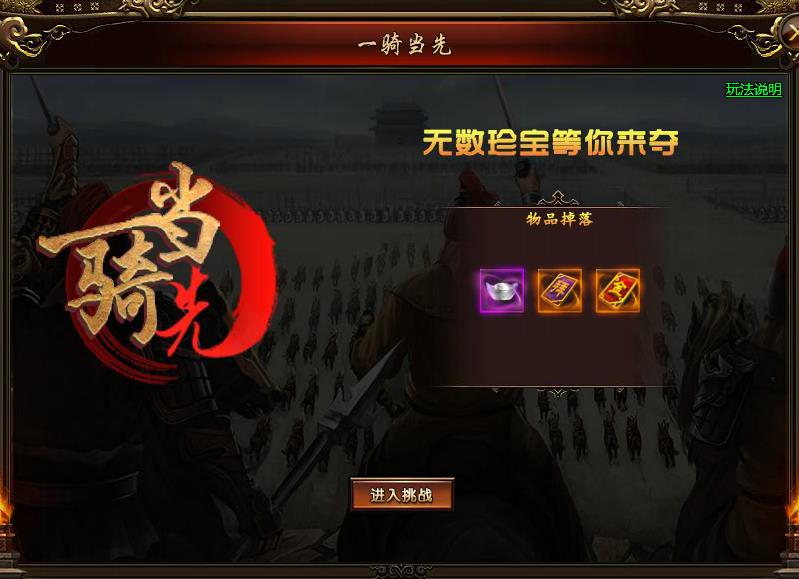This screenshot has height=579, width=799.
Task: Click the 无数珍宝等你来夺 golden headline
Action: pos(550,142)
